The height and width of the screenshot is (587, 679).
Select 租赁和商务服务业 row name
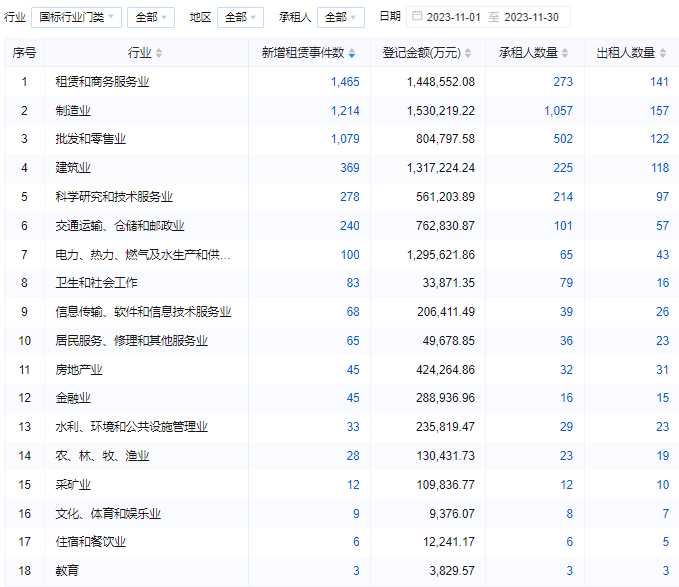102,82
